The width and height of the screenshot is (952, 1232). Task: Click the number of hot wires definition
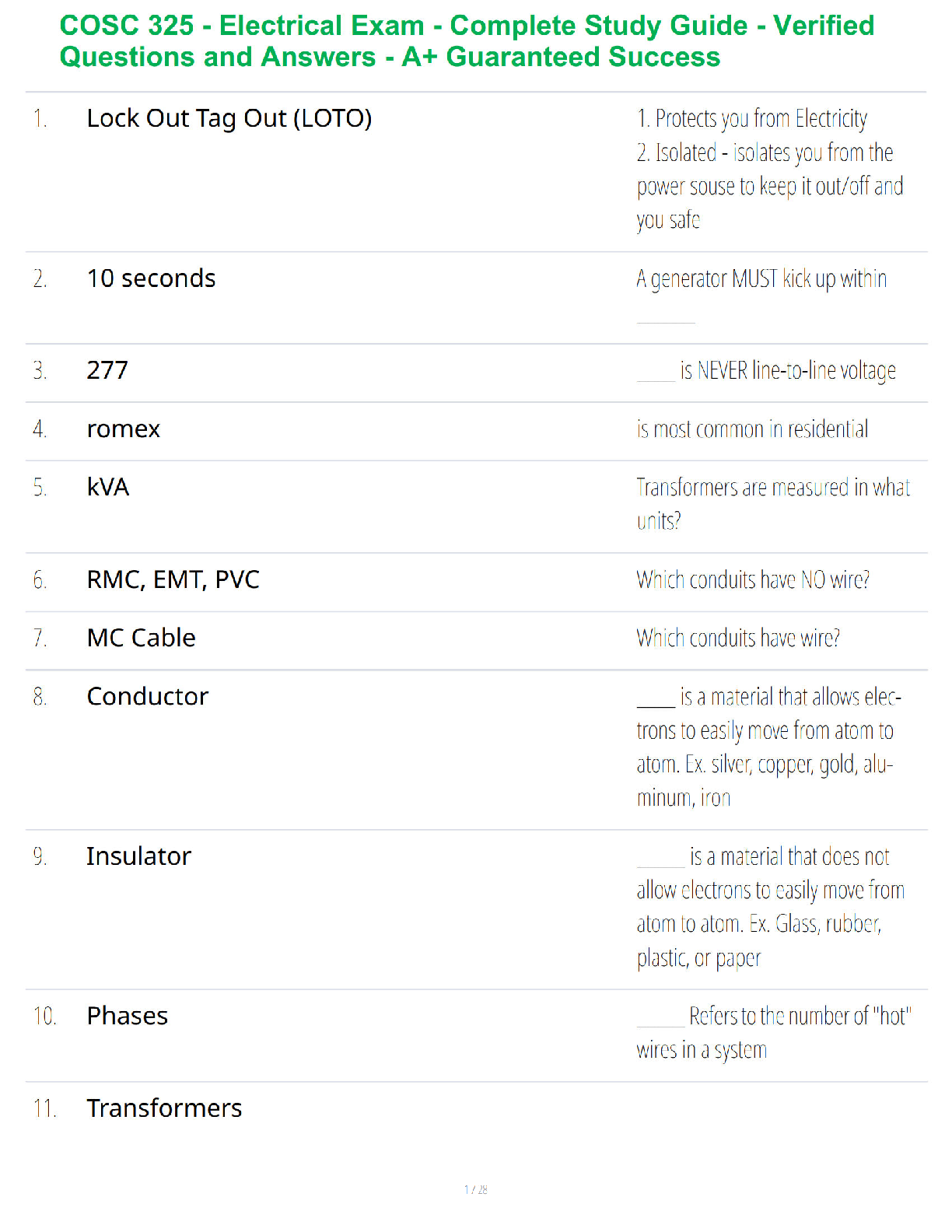774,1033
